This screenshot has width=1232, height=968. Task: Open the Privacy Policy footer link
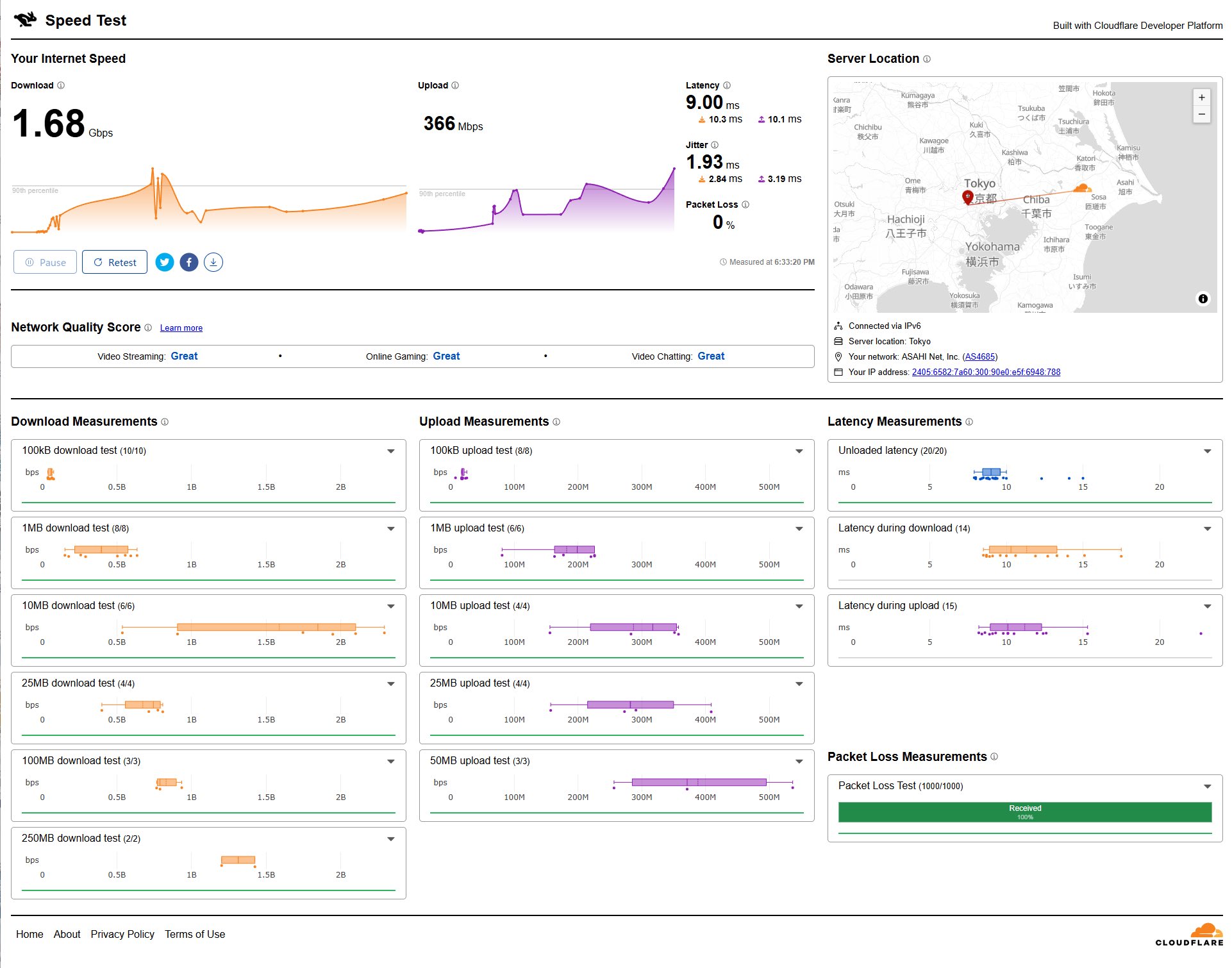(x=122, y=934)
